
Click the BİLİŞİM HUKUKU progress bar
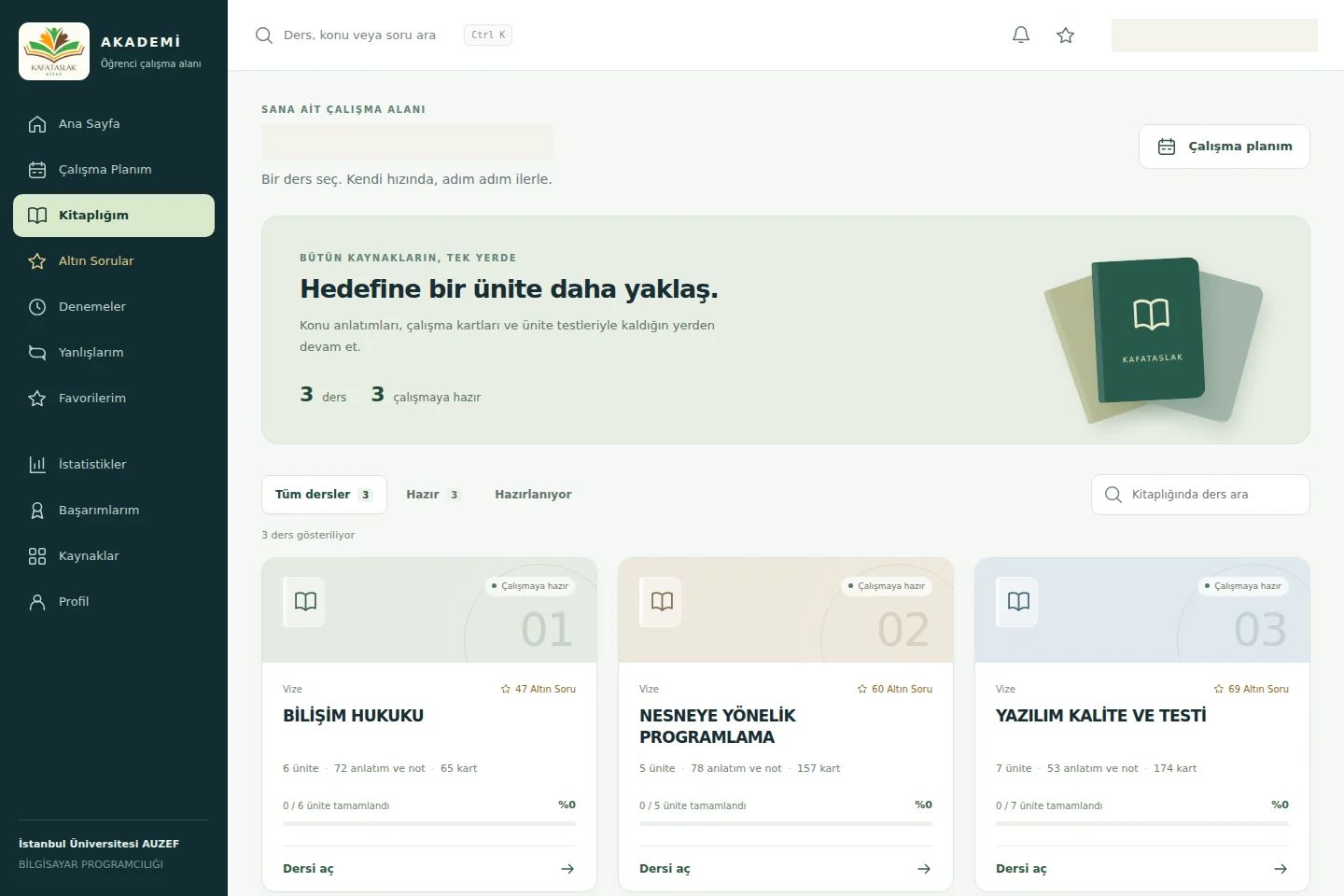429,824
